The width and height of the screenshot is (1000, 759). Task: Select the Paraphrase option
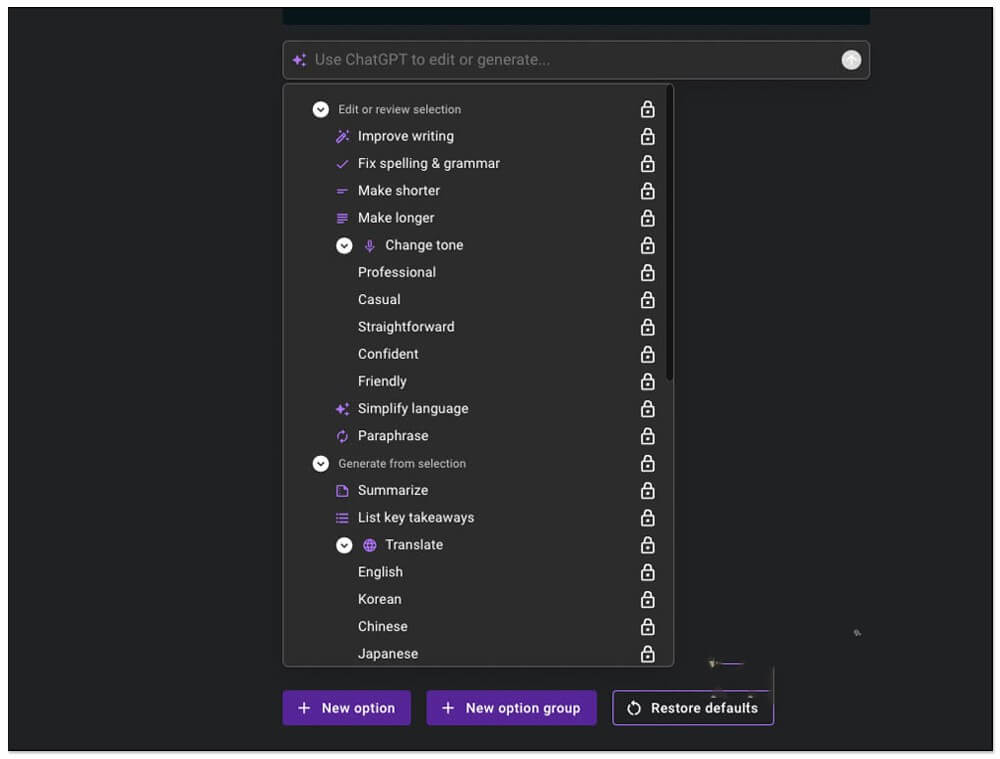point(393,436)
